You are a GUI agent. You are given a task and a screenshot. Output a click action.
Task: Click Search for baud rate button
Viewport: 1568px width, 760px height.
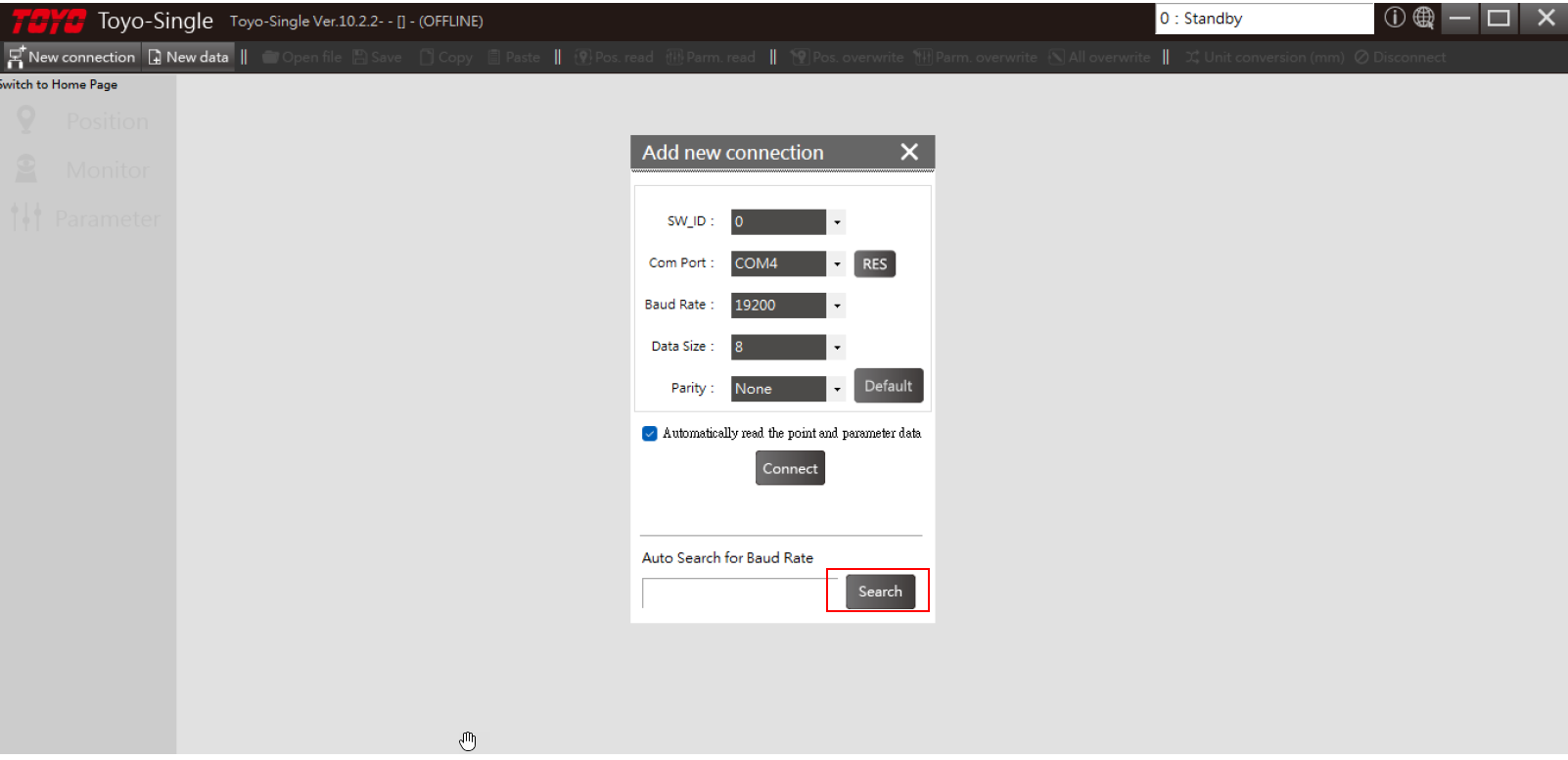[881, 592]
